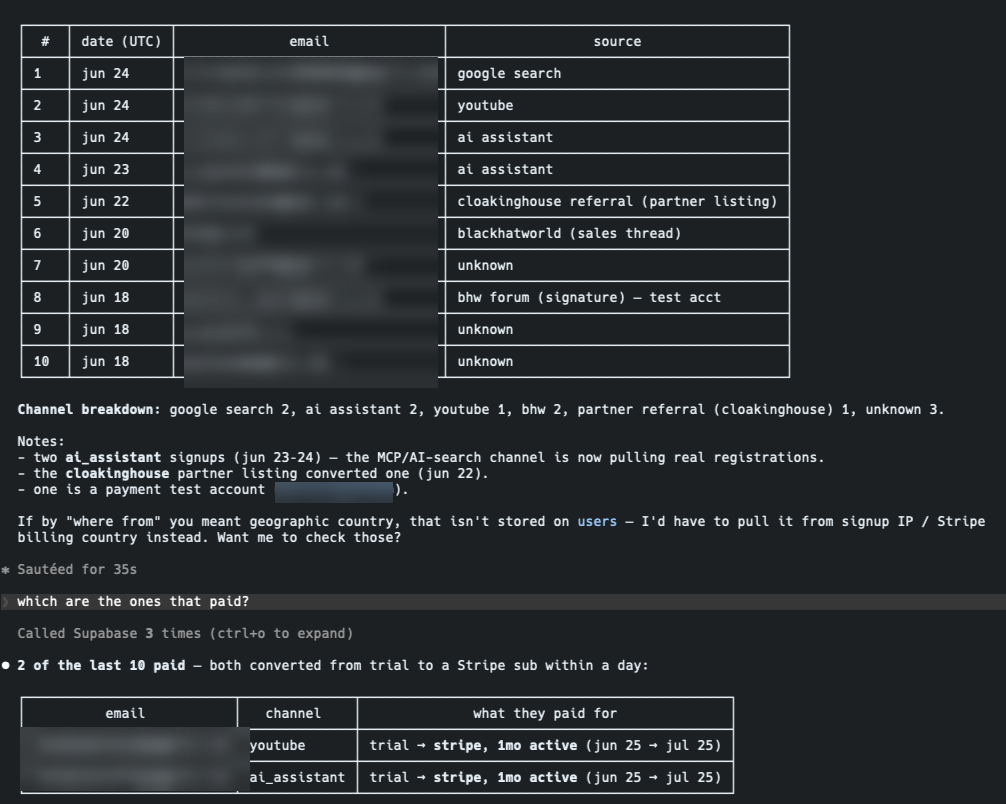Screen dimensions: 1006x804
Task: Expand the 'Called Supabase 3 times' line
Action: (x=185, y=633)
